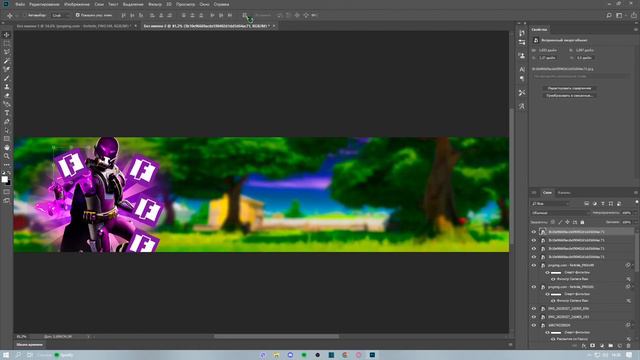This screenshot has width=640, height=360.
Task: Click Photoshop icon in the taskbar
Action: [372, 355]
